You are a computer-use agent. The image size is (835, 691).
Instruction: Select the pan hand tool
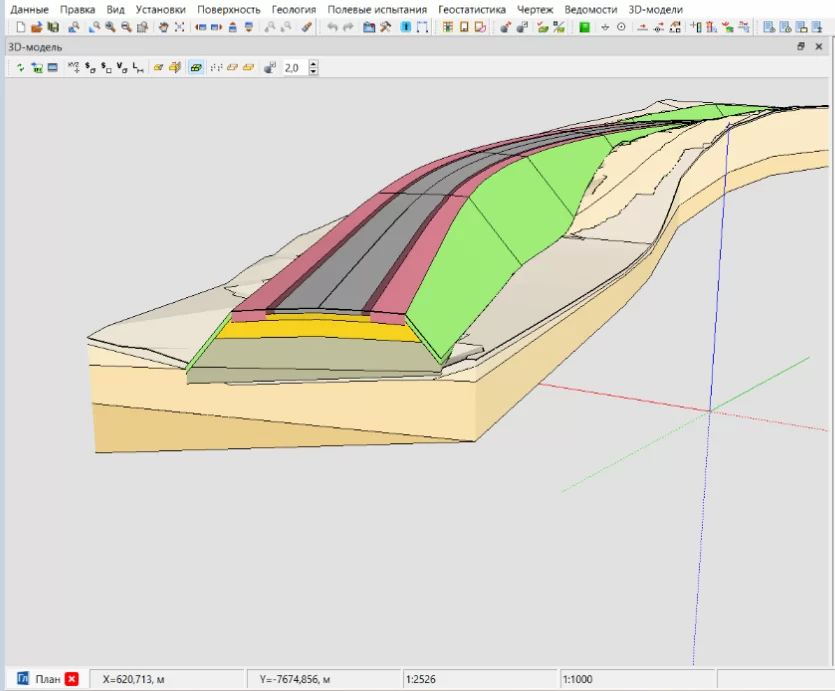[163, 27]
